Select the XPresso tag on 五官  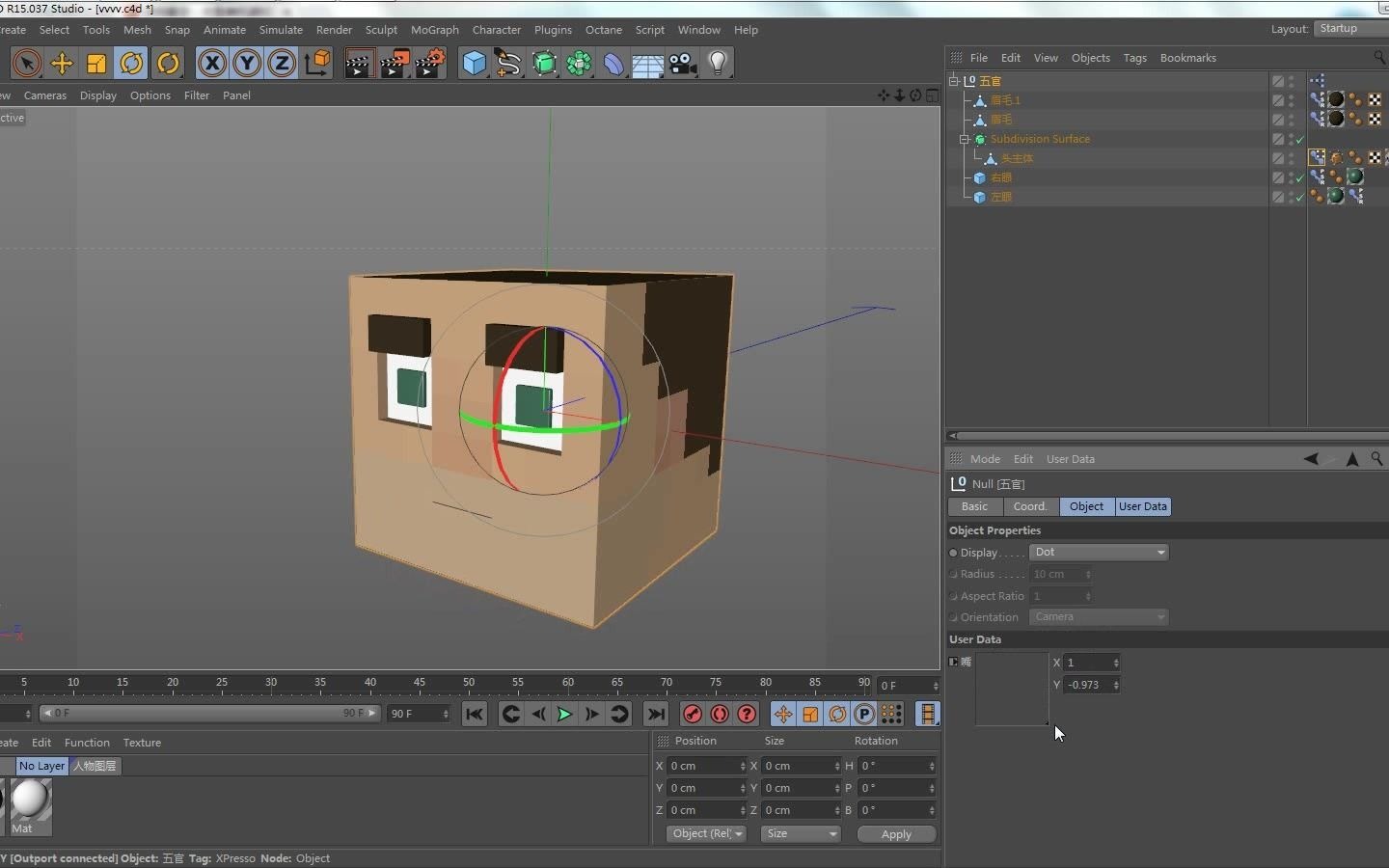[x=1318, y=81]
